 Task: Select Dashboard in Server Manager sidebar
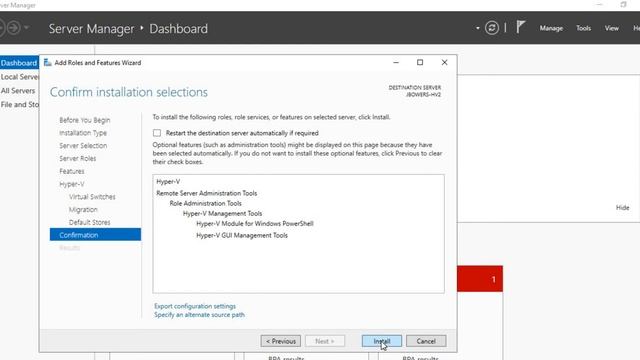(x=19, y=63)
